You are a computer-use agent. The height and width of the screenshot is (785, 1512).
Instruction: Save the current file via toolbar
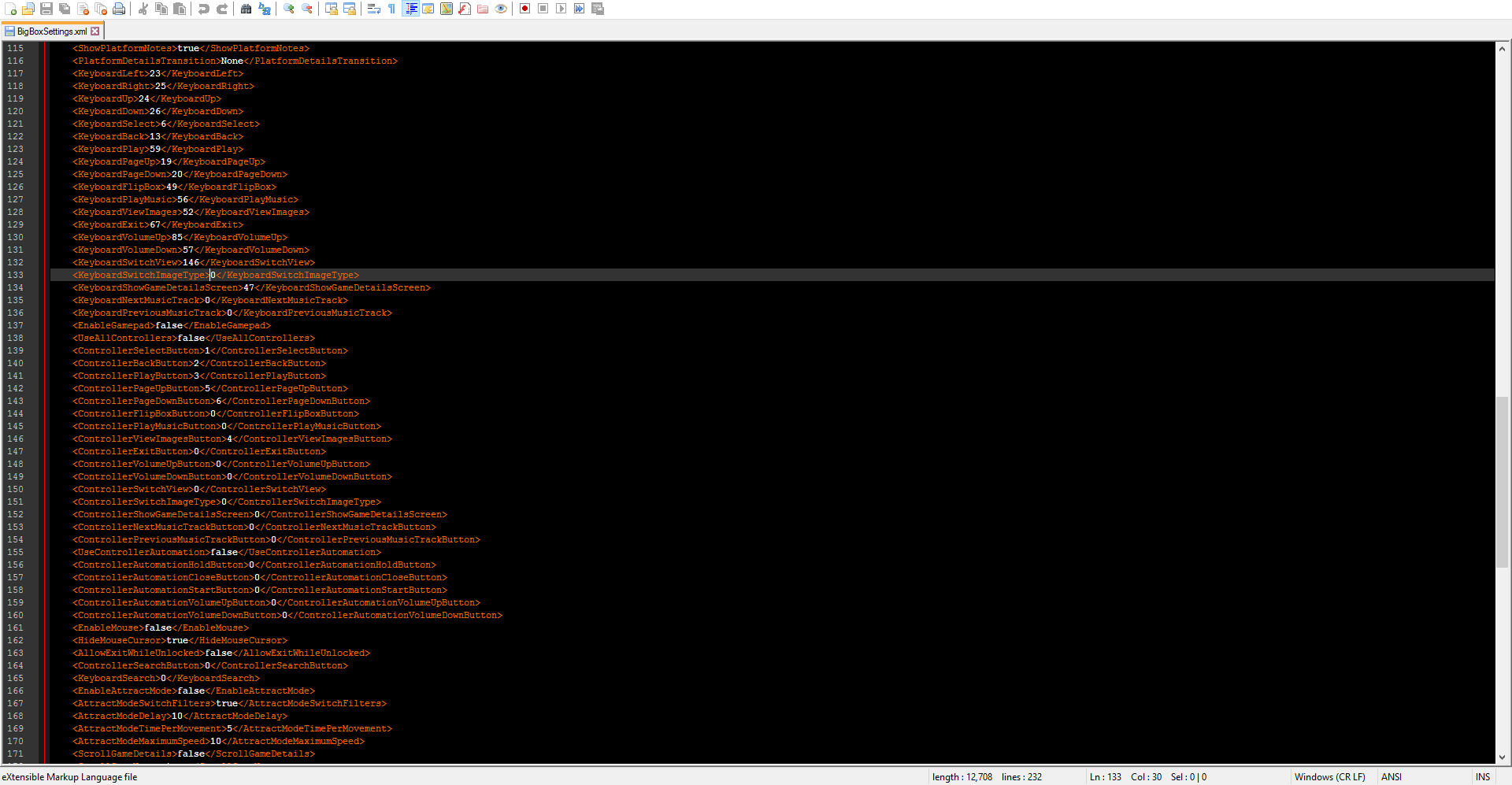click(x=46, y=9)
